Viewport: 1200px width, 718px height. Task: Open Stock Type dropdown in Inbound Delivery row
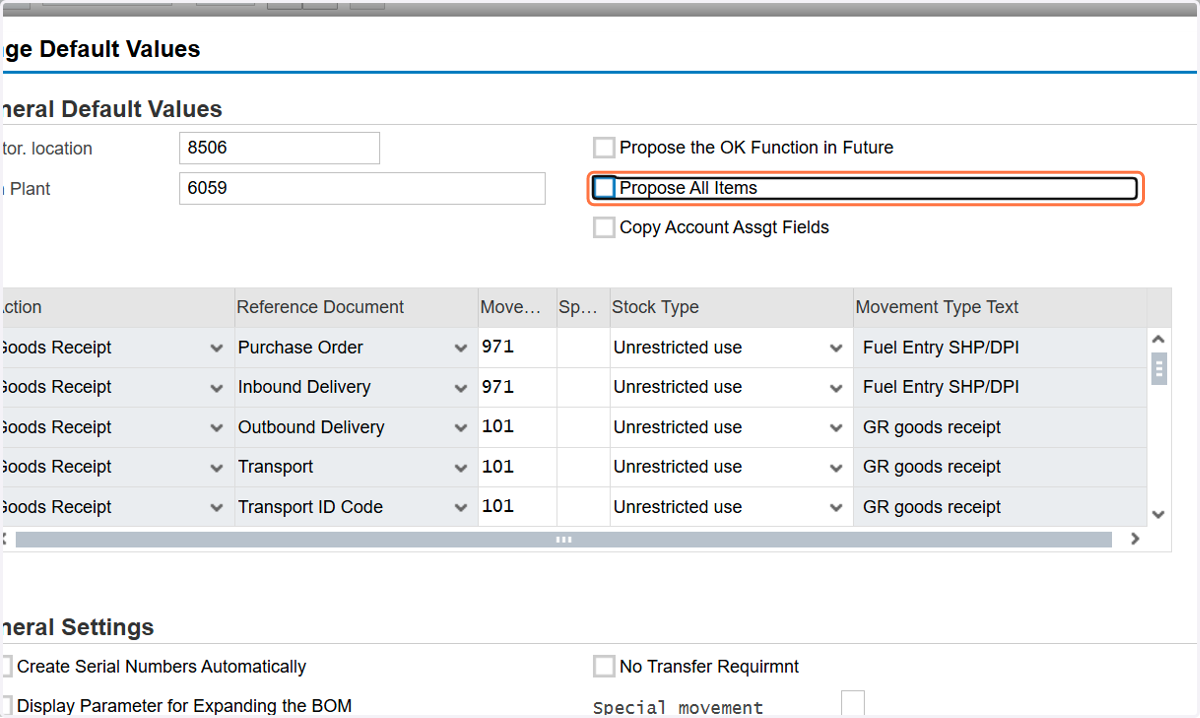tap(836, 388)
